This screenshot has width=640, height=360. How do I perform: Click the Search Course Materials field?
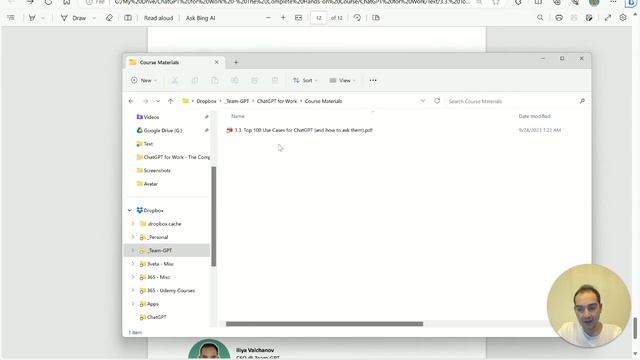(516, 101)
